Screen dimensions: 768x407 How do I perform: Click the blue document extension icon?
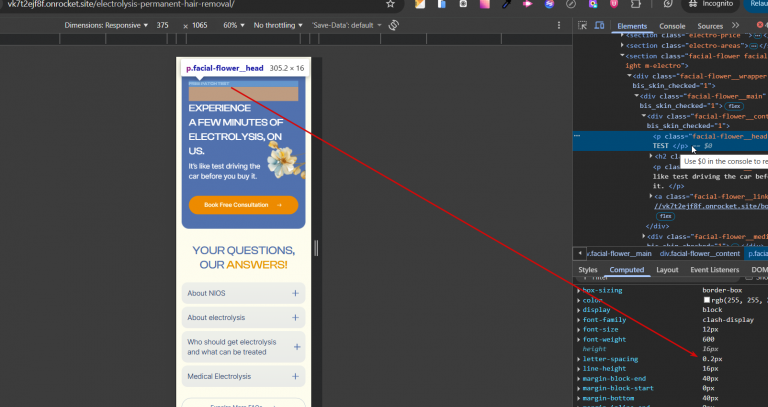pos(441,4)
